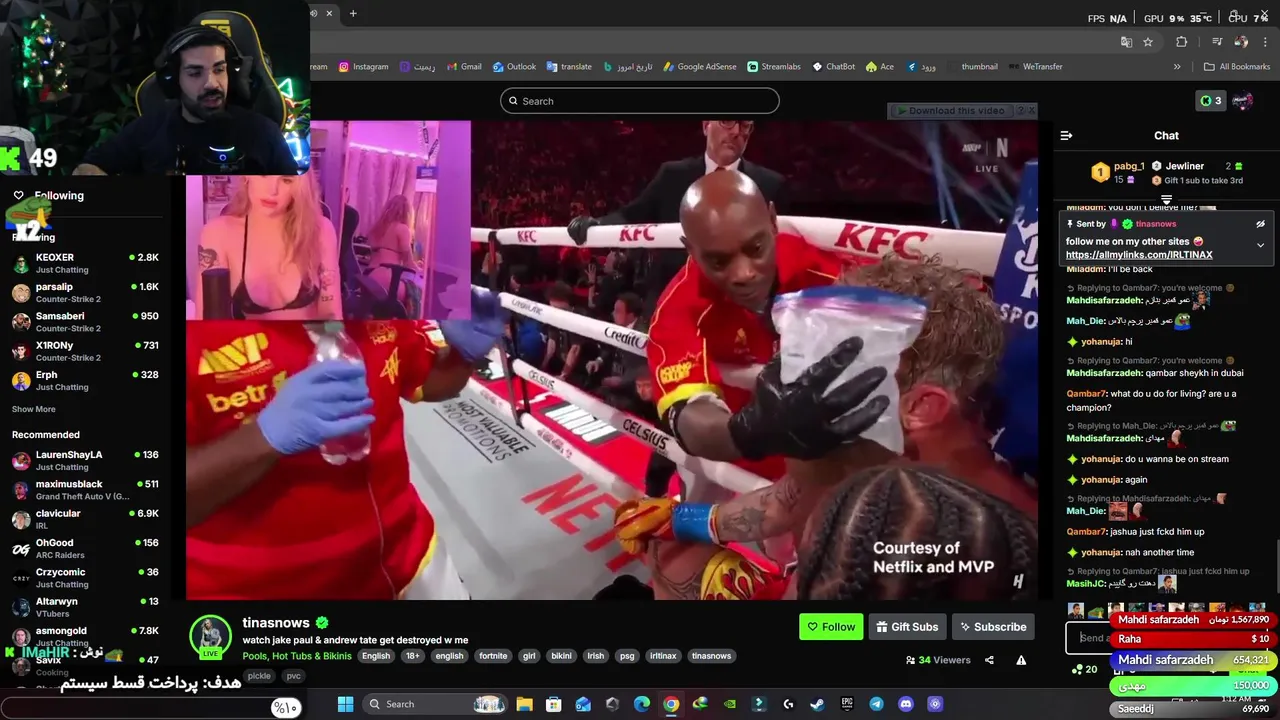The width and height of the screenshot is (1280, 720).
Task: Open Windows Start menu
Action: 345,704
